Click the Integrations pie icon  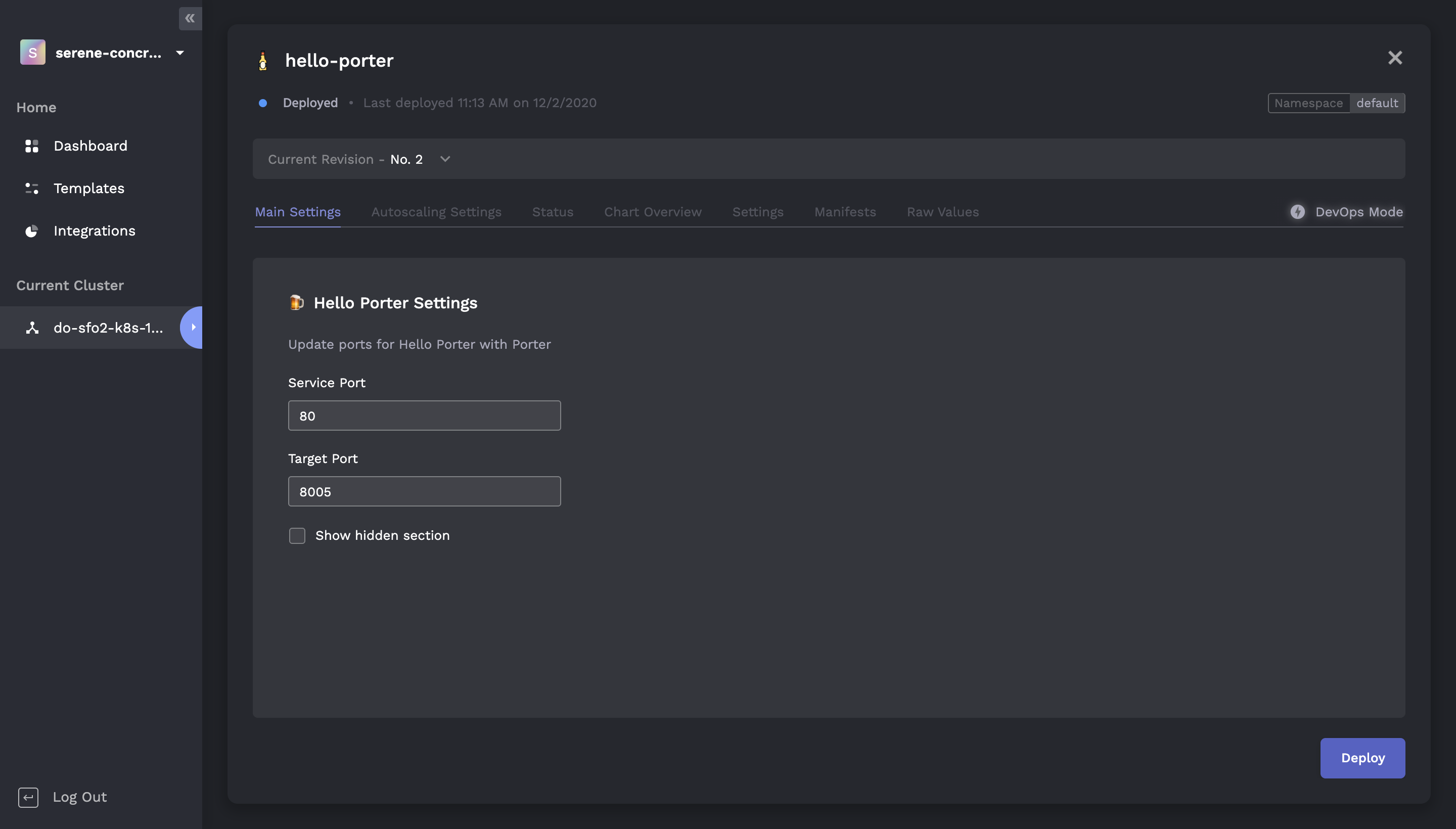32,231
